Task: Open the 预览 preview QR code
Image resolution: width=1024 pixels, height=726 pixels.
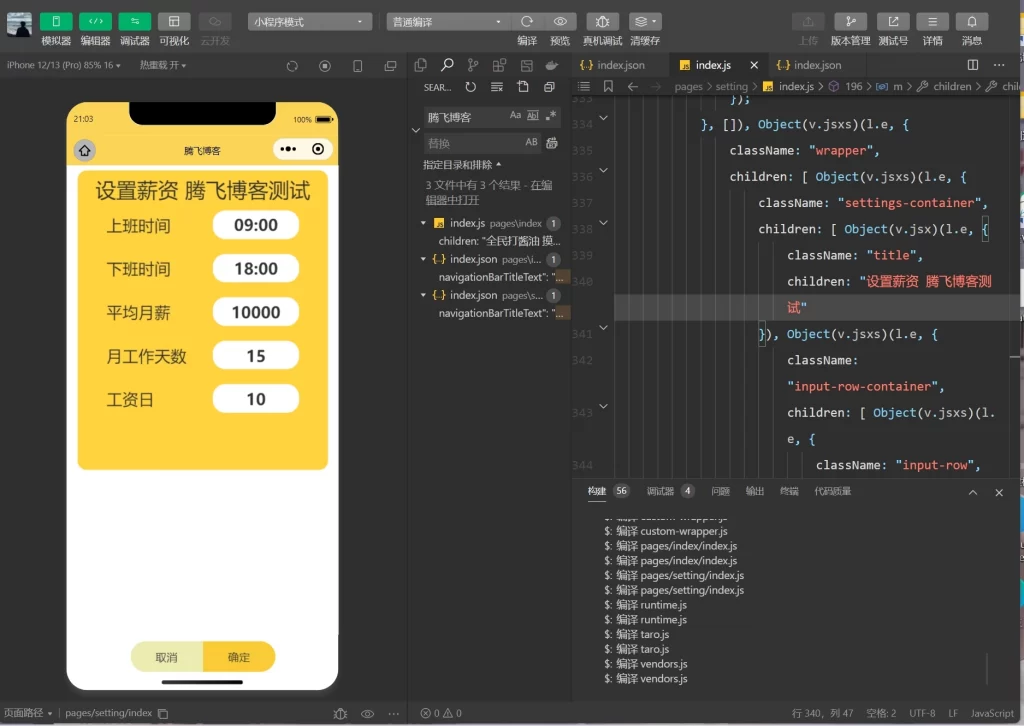Action: 560,22
